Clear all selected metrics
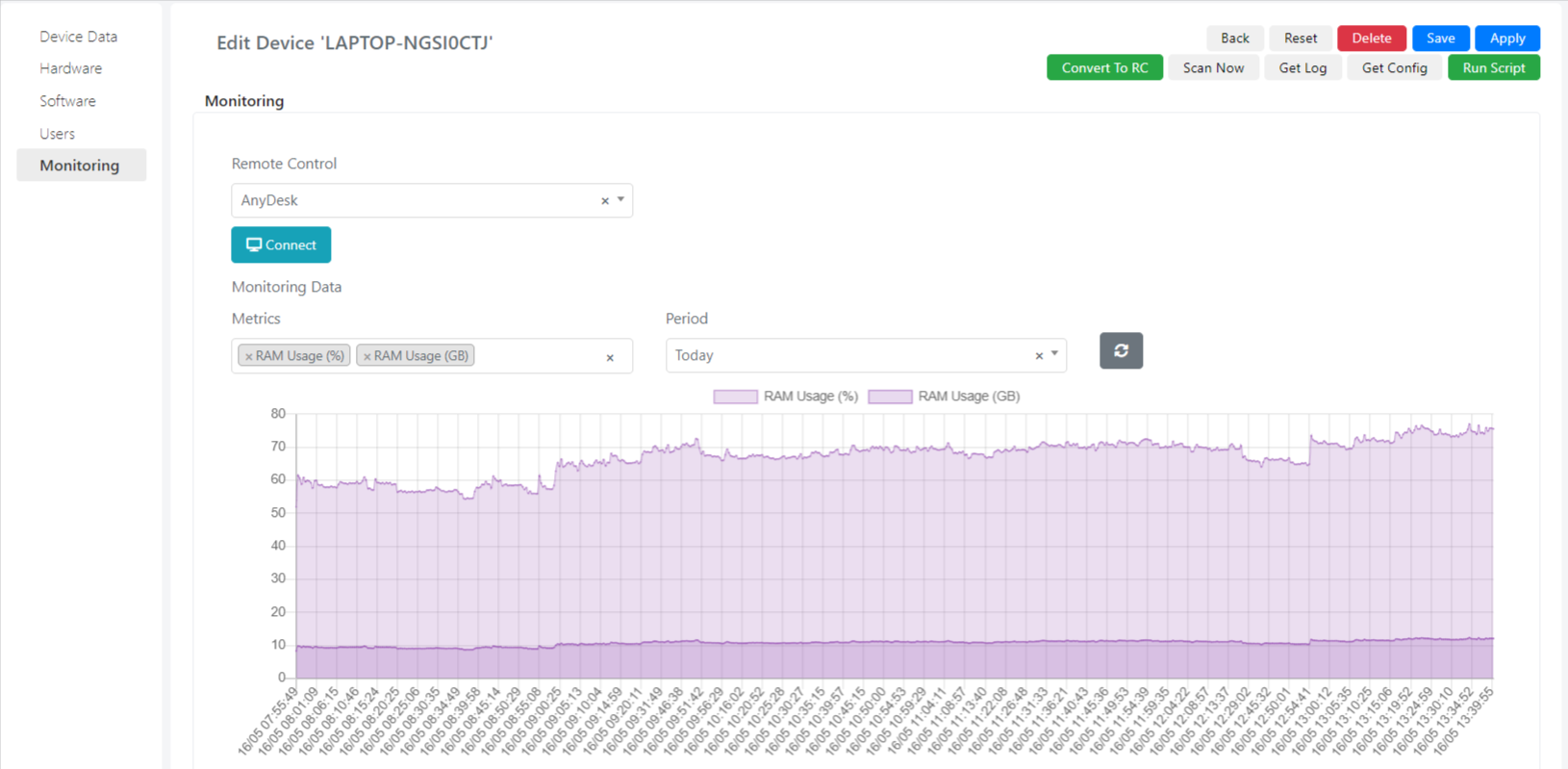The image size is (1568, 769). [610, 357]
